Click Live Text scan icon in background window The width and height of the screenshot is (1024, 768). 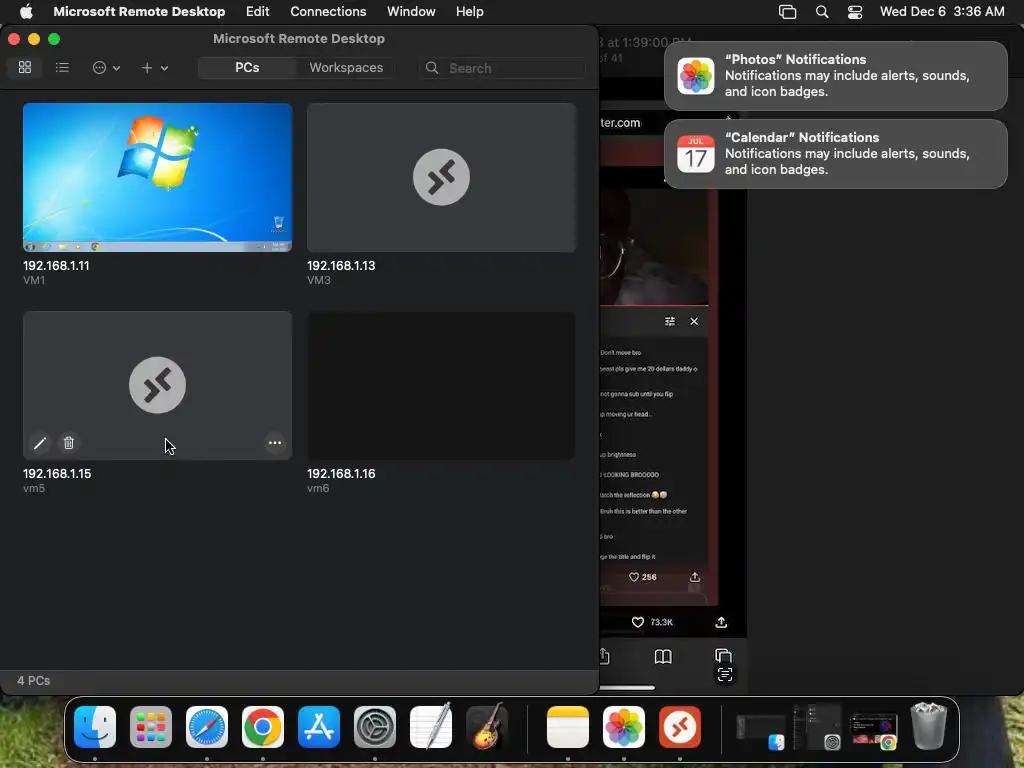[x=725, y=675]
